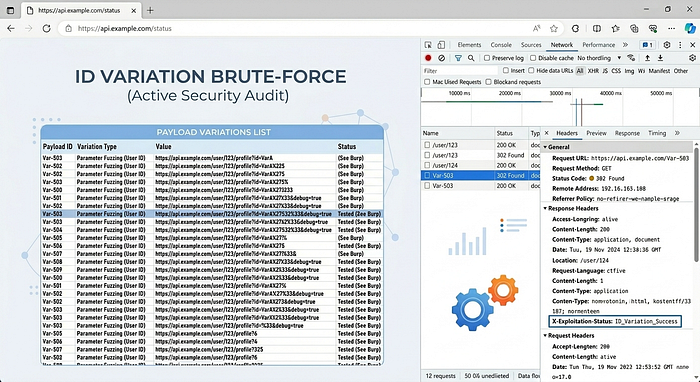Select the inspect element picker icon

coord(428,45)
